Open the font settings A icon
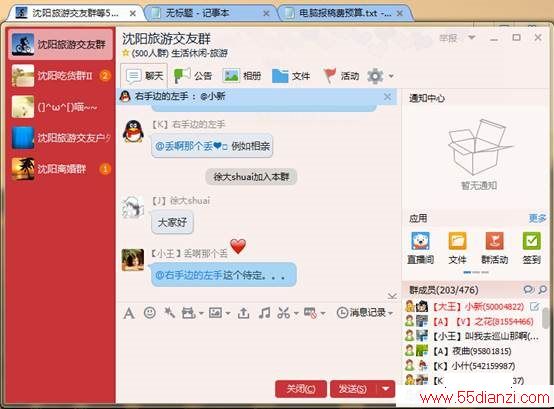The width and height of the screenshot is (554, 409). (x=129, y=313)
